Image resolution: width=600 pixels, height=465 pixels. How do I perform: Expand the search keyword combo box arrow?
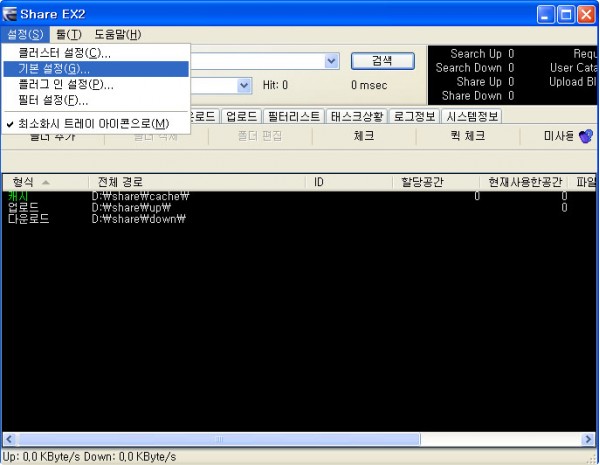click(332, 61)
